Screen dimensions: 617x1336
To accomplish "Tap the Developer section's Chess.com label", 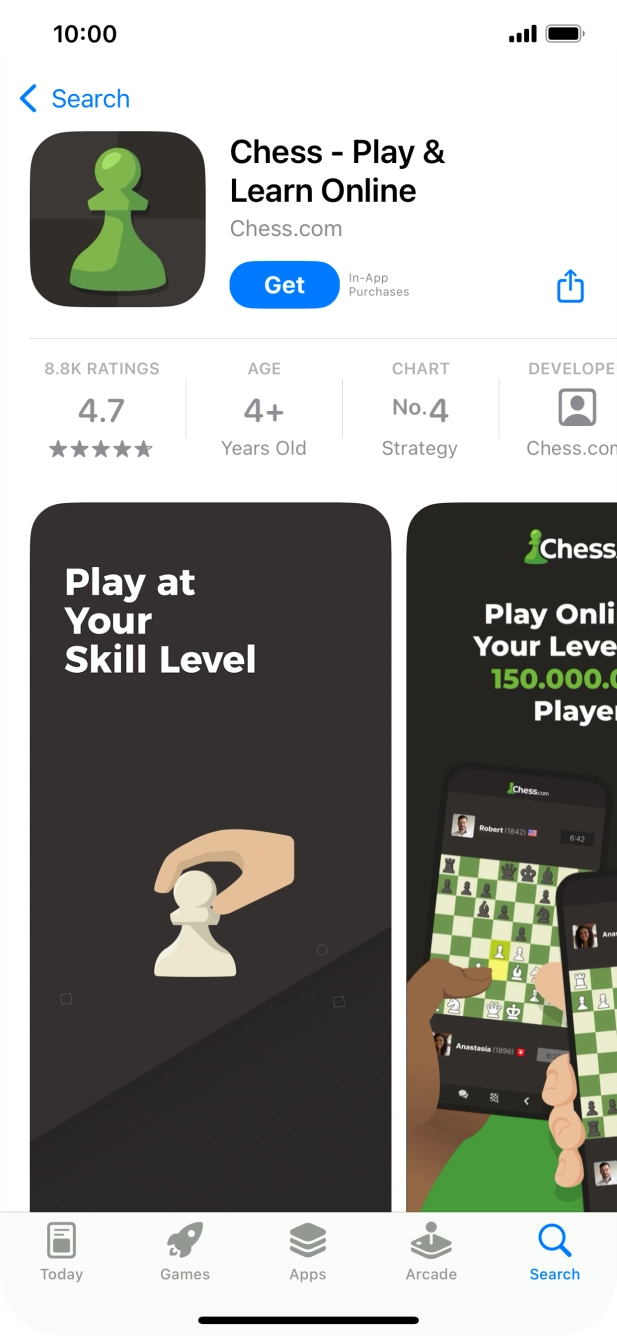I will click(x=572, y=448).
